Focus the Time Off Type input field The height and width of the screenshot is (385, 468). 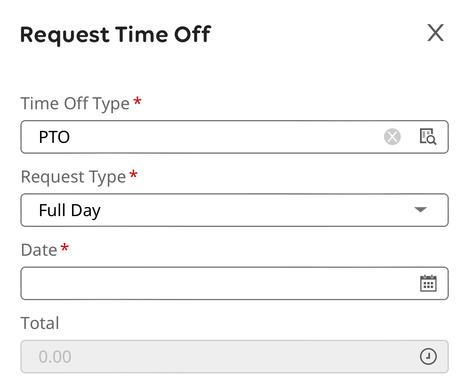click(x=234, y=137)
